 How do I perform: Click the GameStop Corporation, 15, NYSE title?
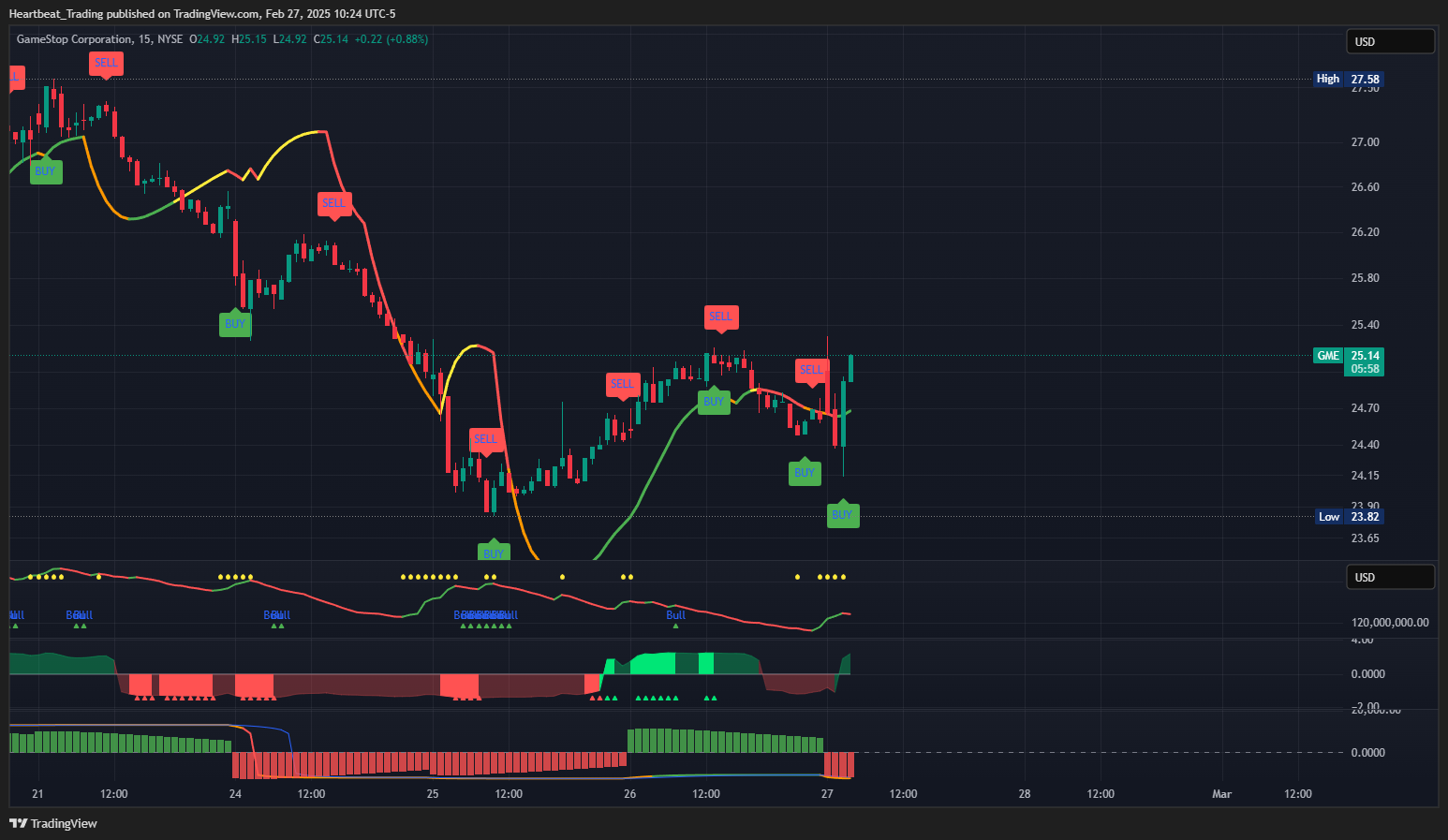(99, 39)
